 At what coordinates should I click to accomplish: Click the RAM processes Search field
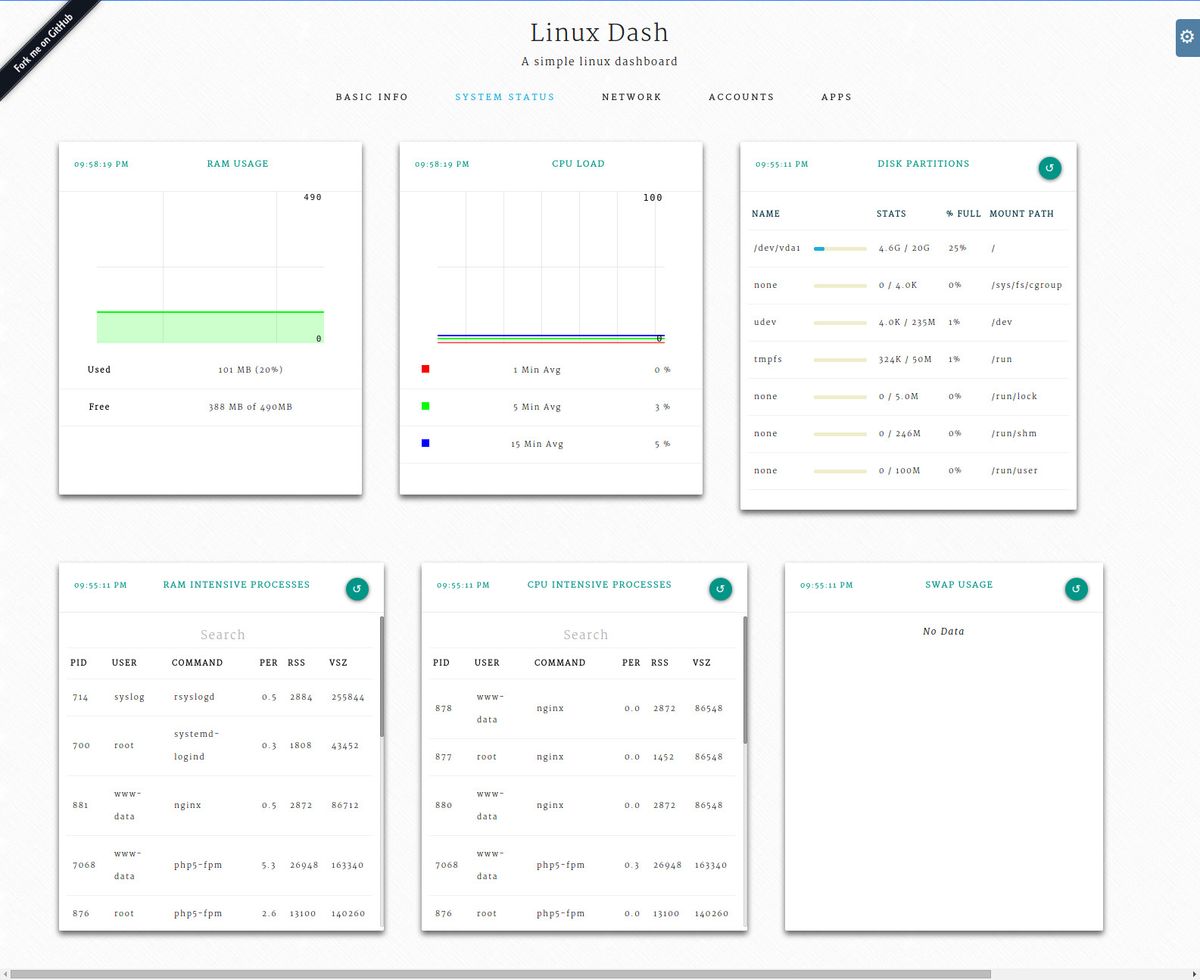pos(222,635)
